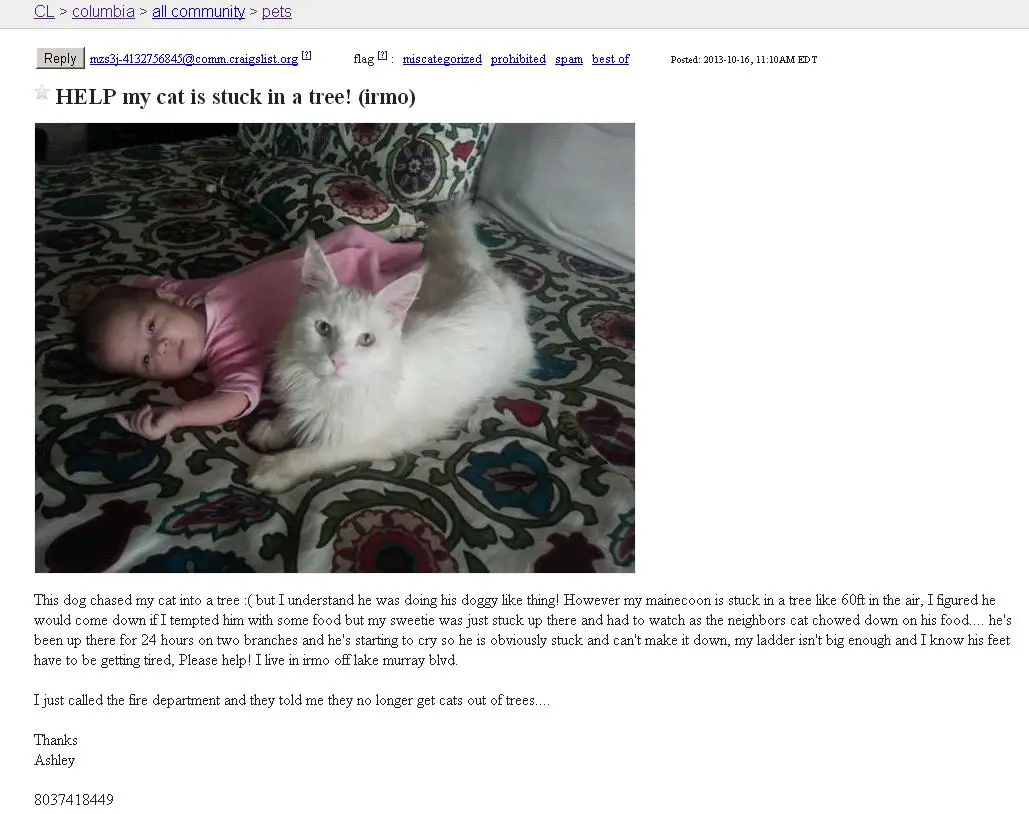Viewport: 1029px width, 814px height.
Task: Click the phone number 8037418449
Action: point(74,800)
